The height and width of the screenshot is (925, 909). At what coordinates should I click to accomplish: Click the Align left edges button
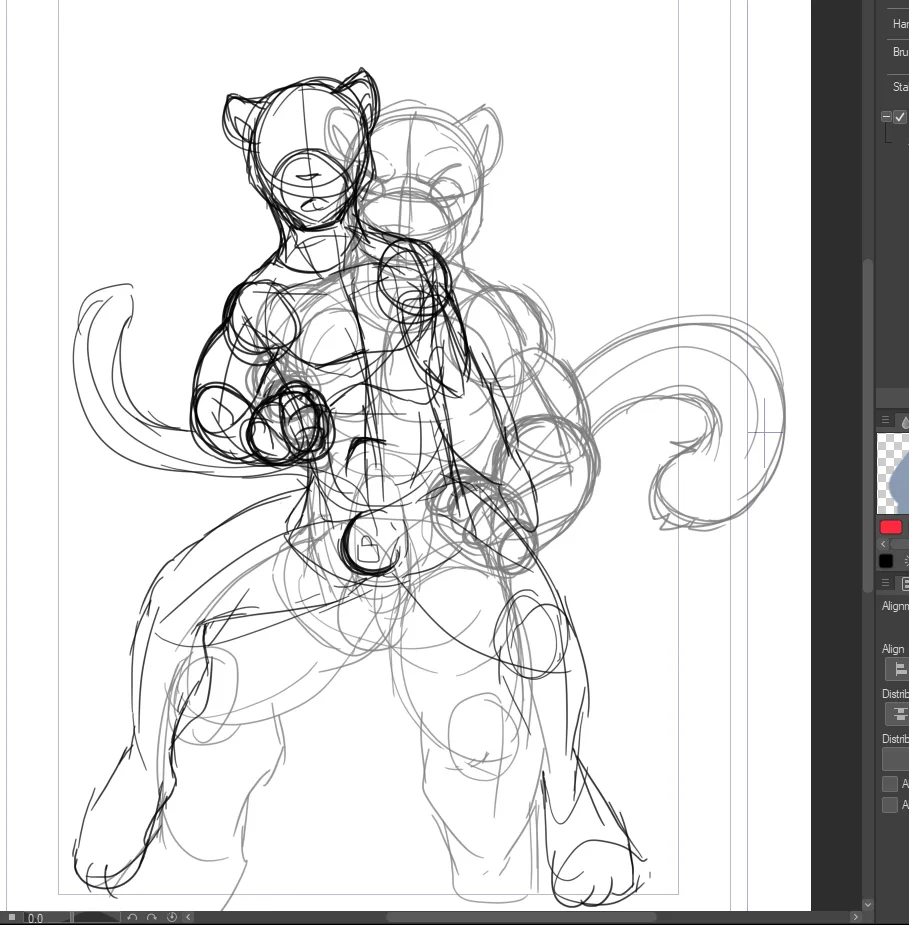pyautogui.click(x=898, y=670)
